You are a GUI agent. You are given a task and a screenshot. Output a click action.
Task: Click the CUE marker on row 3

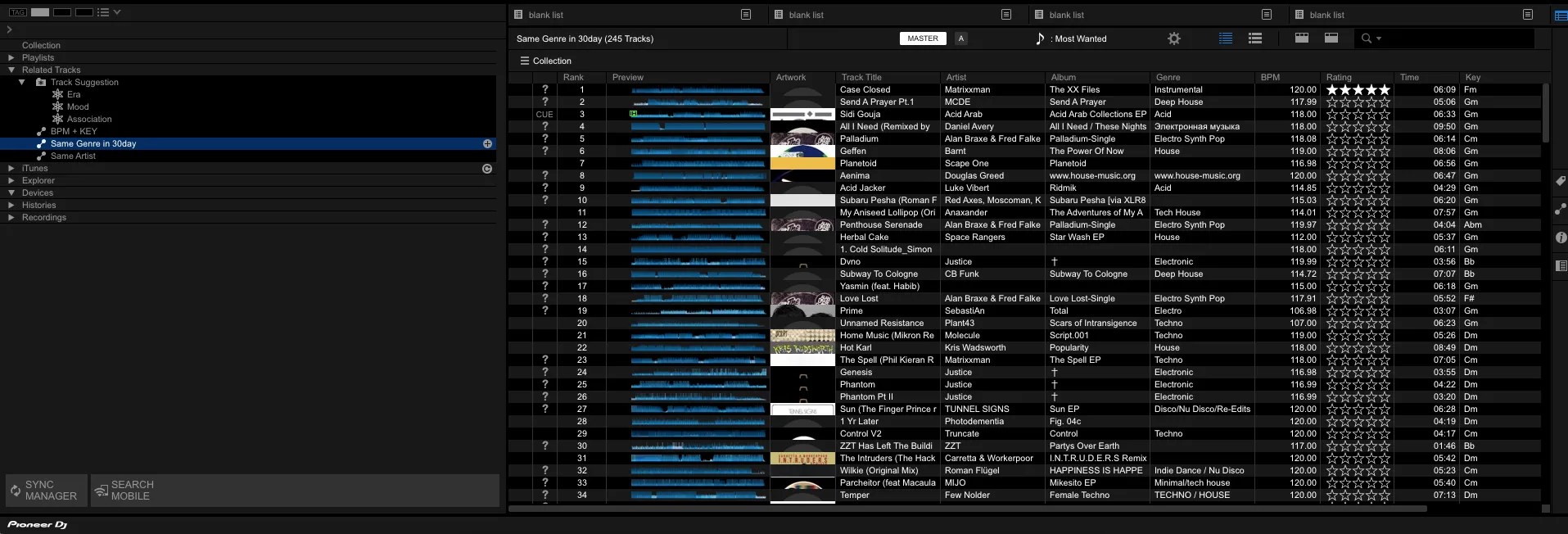(x=545, y=115)
